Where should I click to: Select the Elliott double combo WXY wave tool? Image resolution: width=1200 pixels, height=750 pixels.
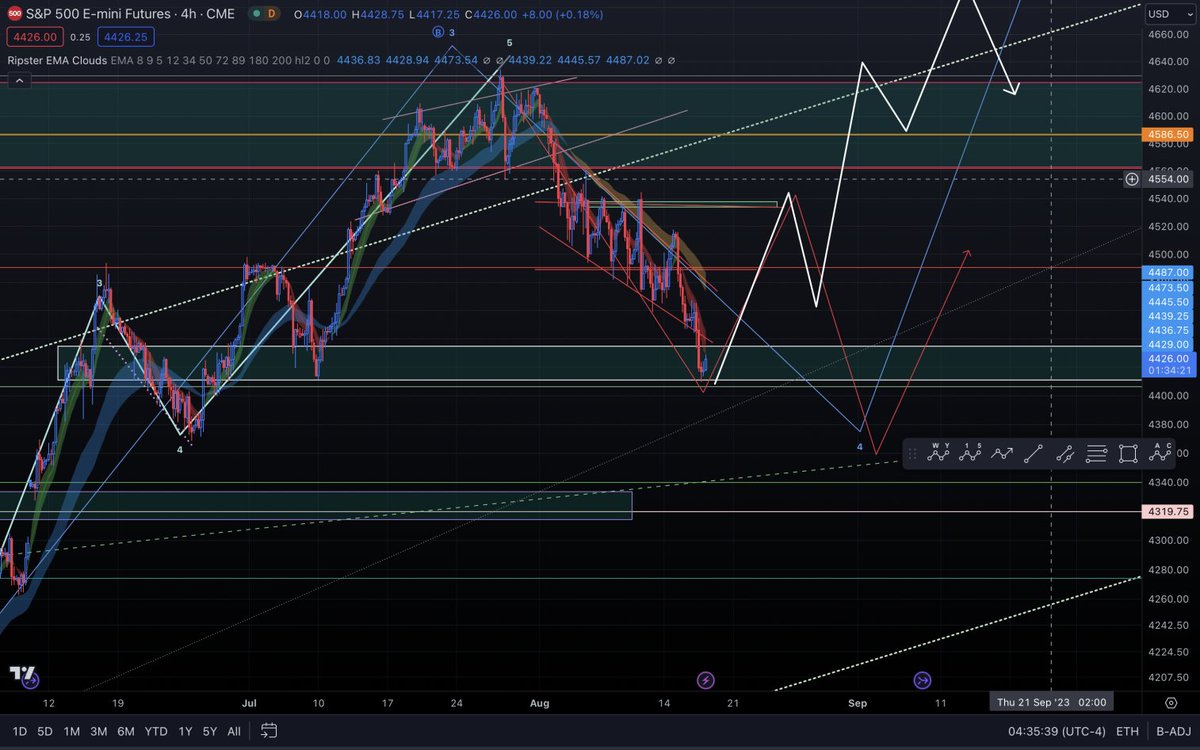[x=938, y=453]
